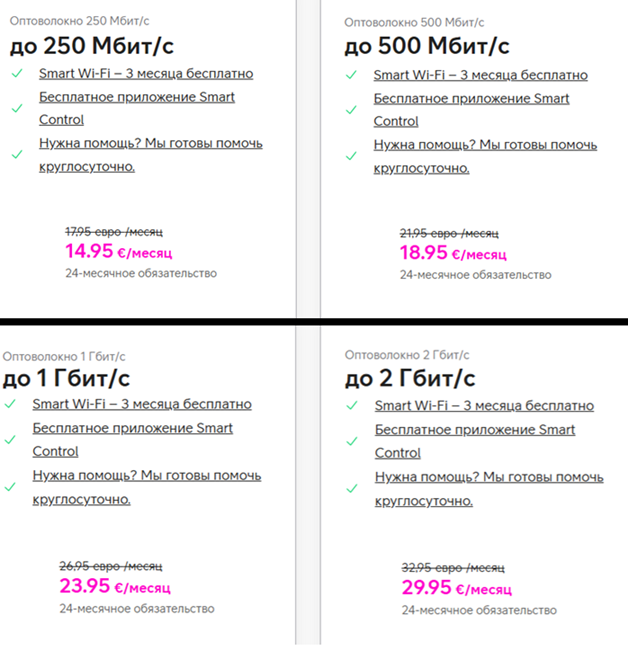628x668 pixels.
Task: Click checkmark beside help line in 1 Гбит/с plan
Action: [10, 487]
